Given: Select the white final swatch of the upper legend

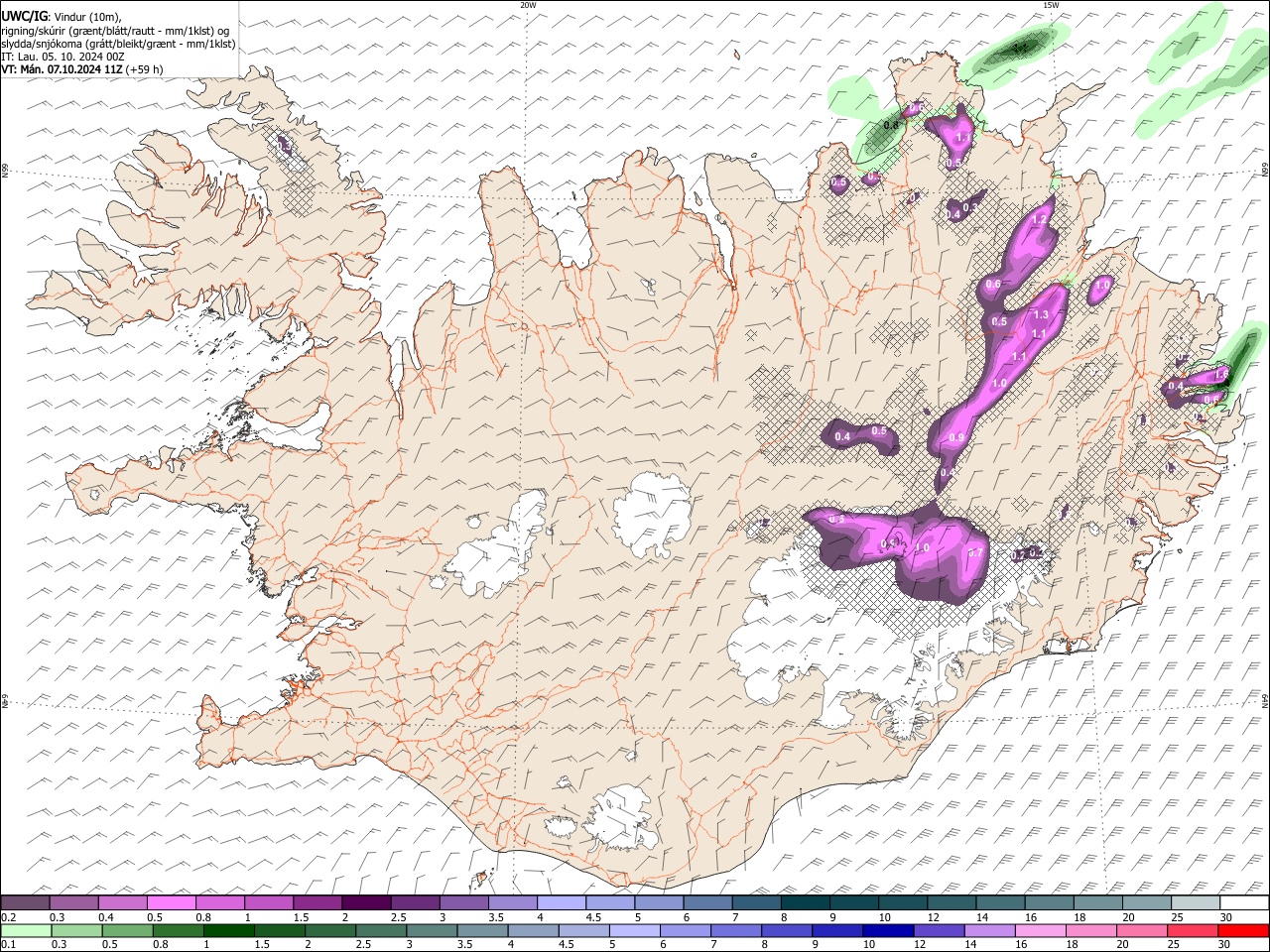Looking at the screenshot, I should [1244, 903].
